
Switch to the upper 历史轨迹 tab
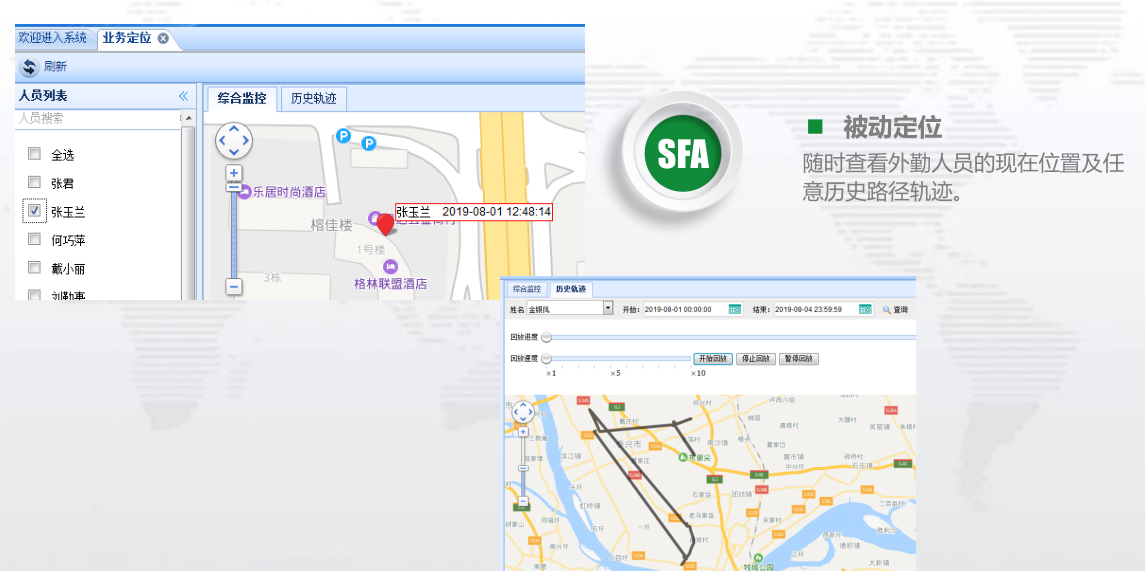point(313,98)
